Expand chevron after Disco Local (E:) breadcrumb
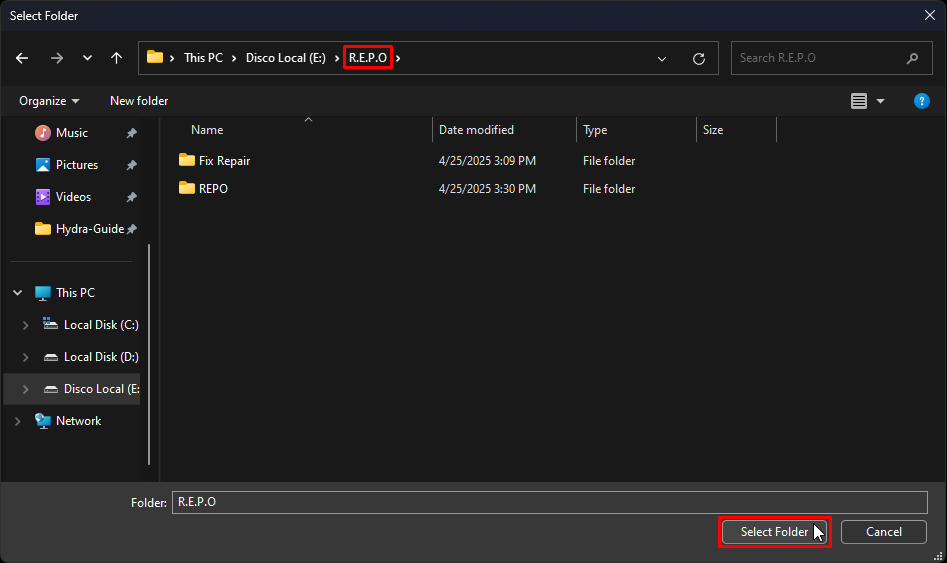The width and height of the screenshot is (947, 563). point(337,58)
